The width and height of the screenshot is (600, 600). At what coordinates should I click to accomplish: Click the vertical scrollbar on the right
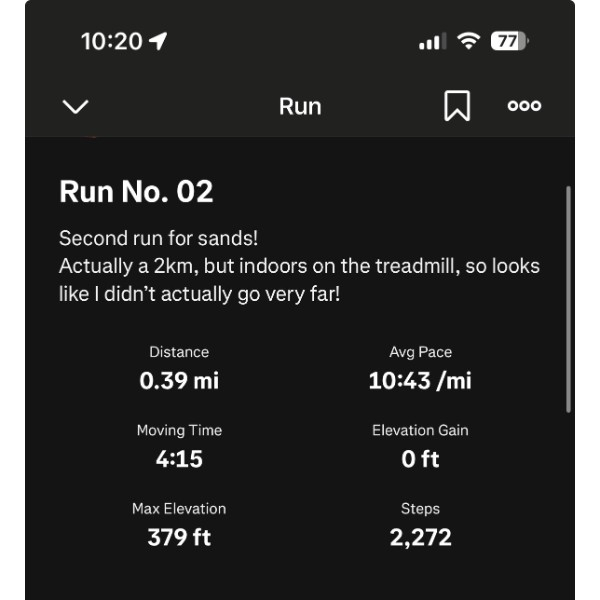(x=568, y=298)
